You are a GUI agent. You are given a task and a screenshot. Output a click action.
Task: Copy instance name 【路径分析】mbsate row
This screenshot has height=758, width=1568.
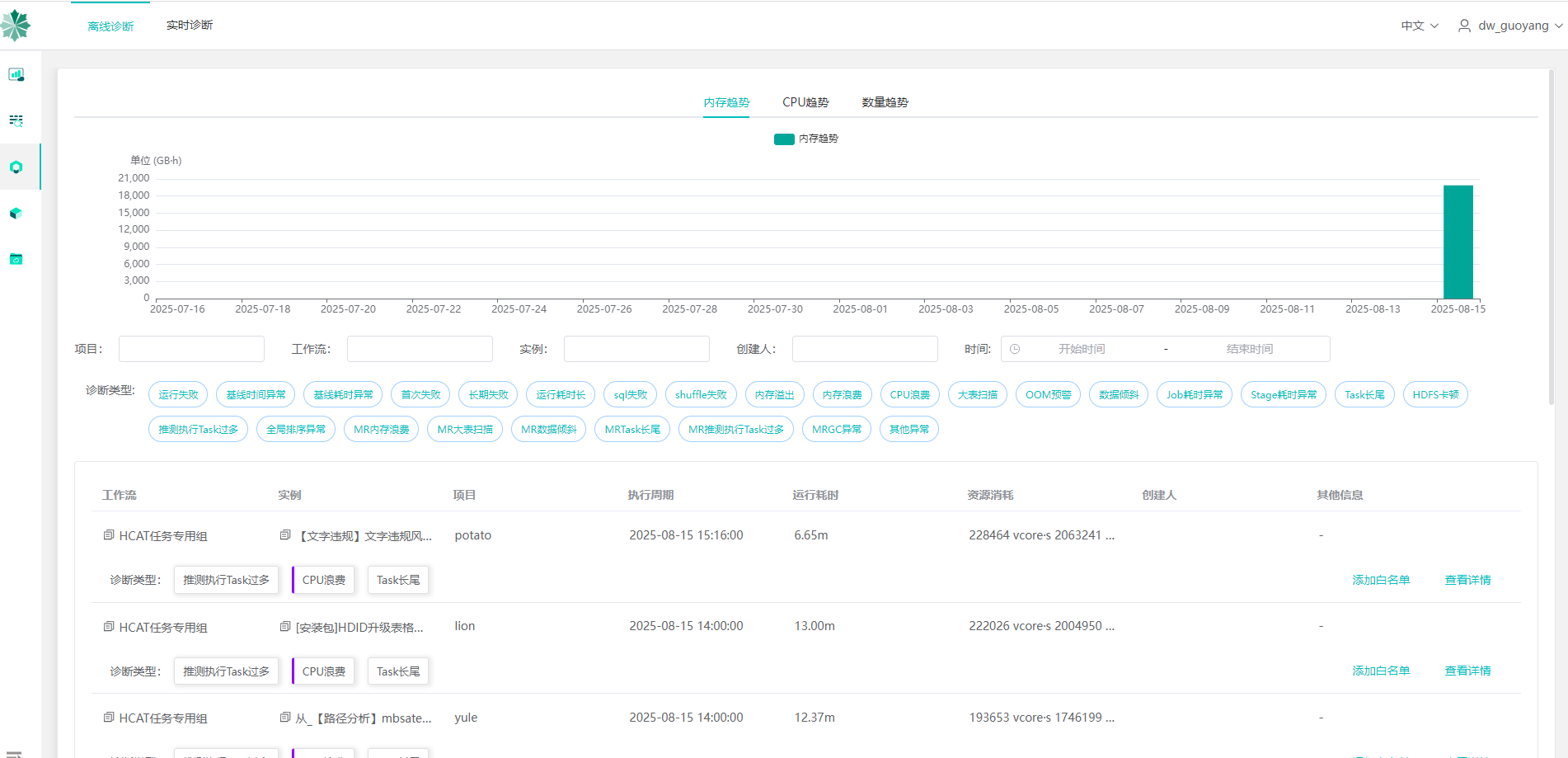pos(285,718)
